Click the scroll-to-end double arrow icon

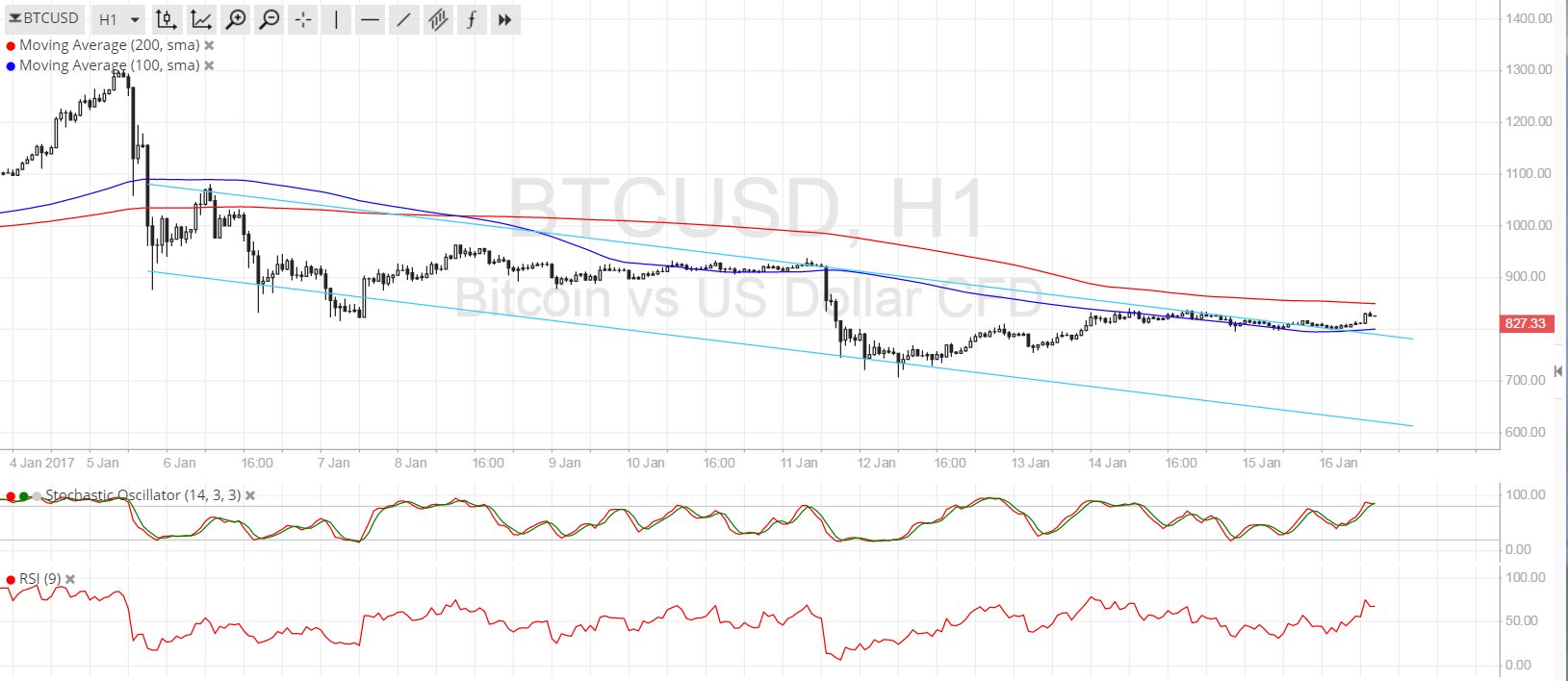click(x=504, y=19)
